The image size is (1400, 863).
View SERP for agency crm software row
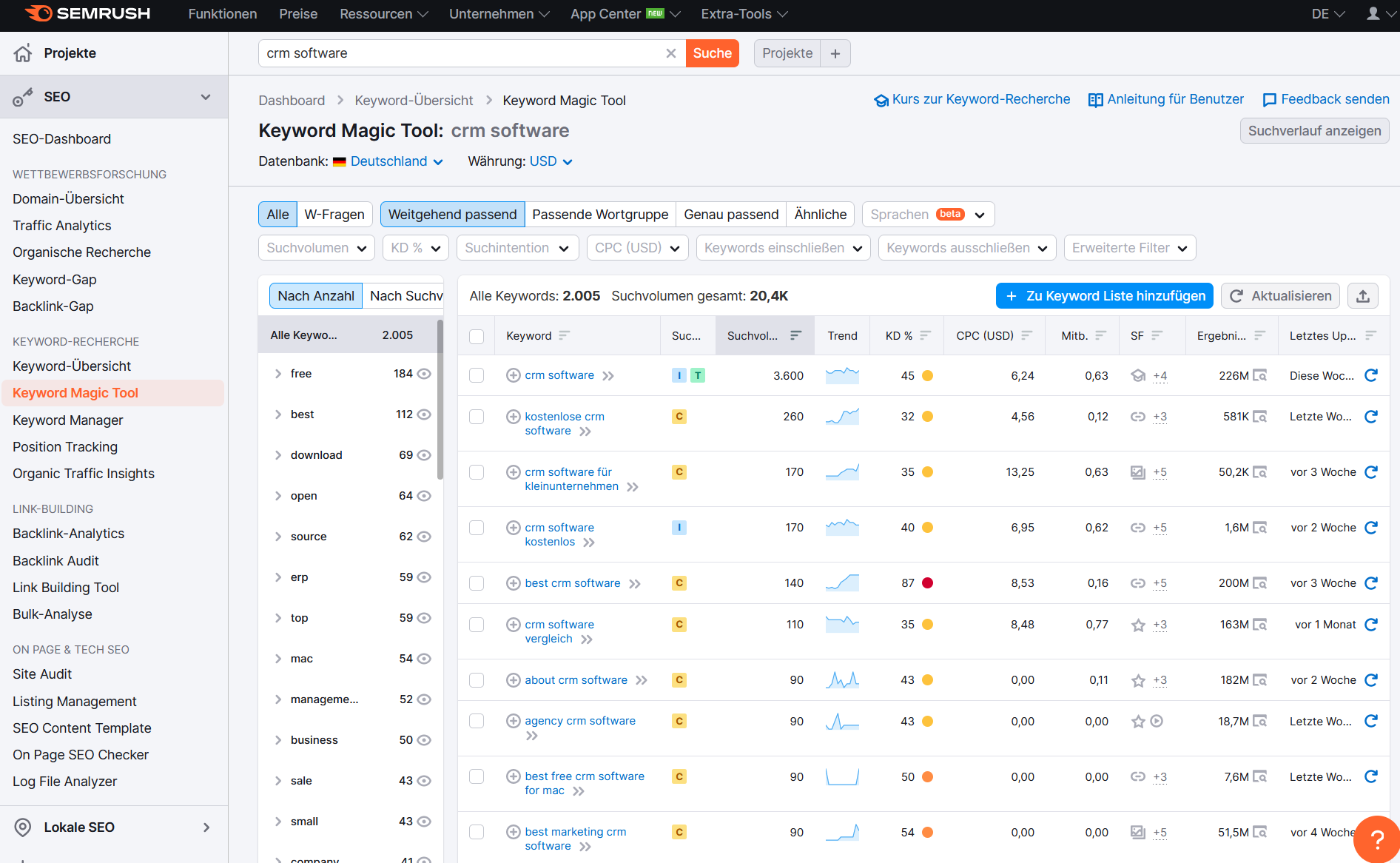pos(1259,721)
